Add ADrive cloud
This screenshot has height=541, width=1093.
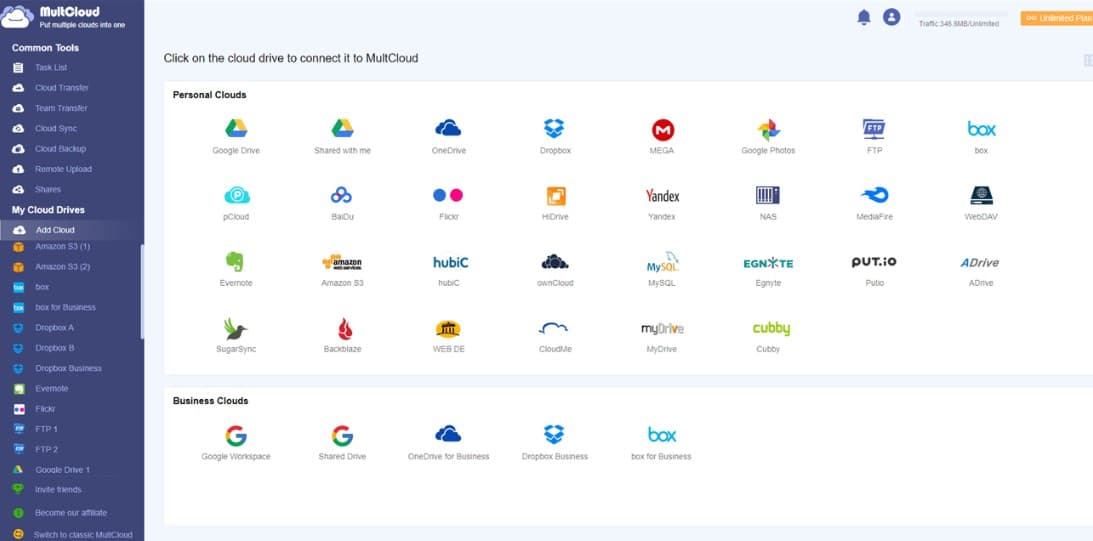point(980,269)
